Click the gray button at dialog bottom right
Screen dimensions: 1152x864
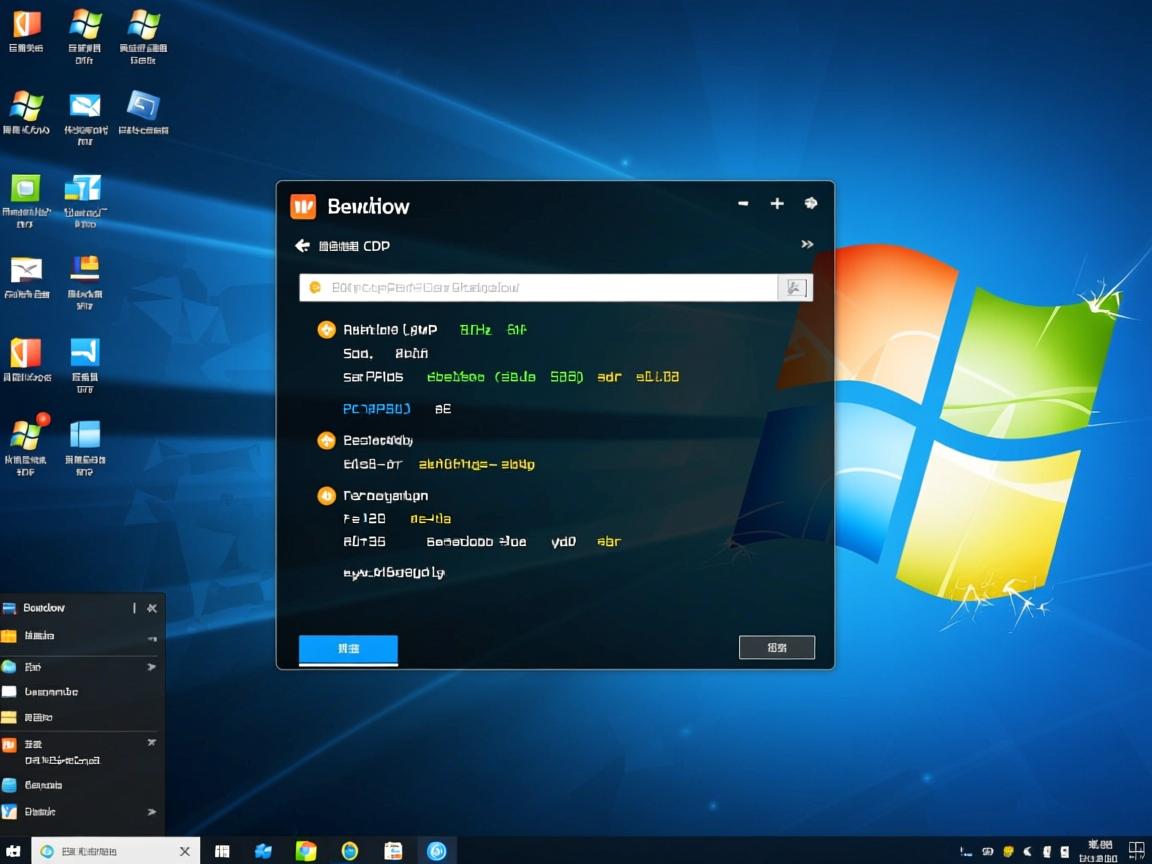click(x=776, y=648)
